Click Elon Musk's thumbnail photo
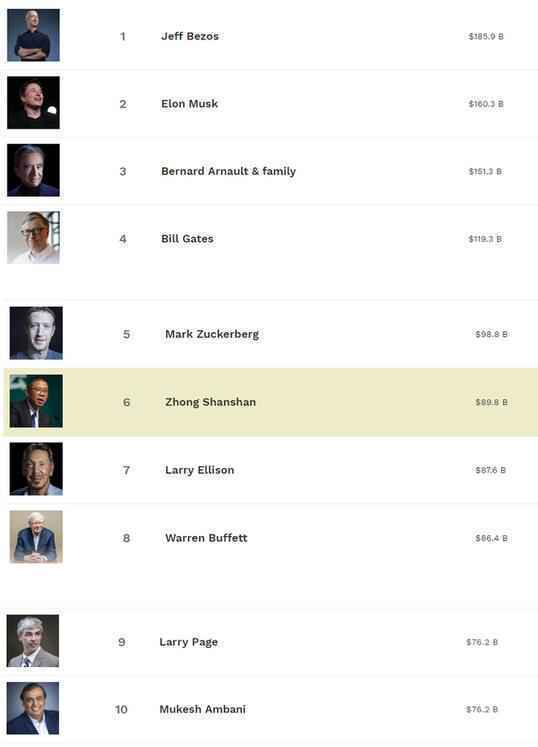This screenshot has height=747, width=538. (33, 102)
